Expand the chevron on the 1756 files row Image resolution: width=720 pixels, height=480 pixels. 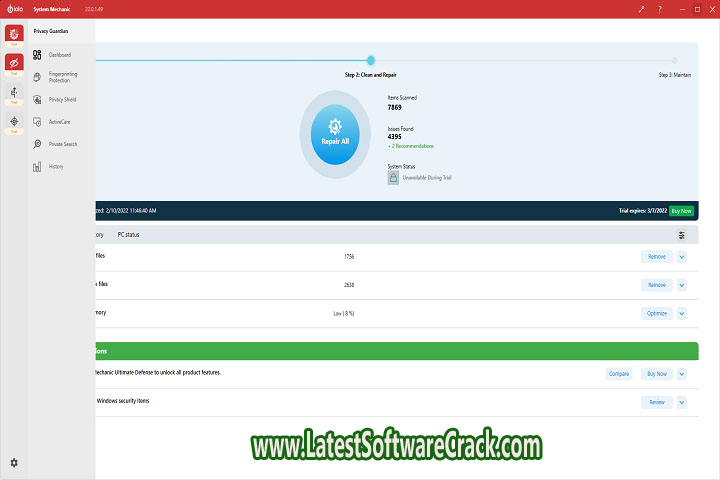click(x=682, y=257)
